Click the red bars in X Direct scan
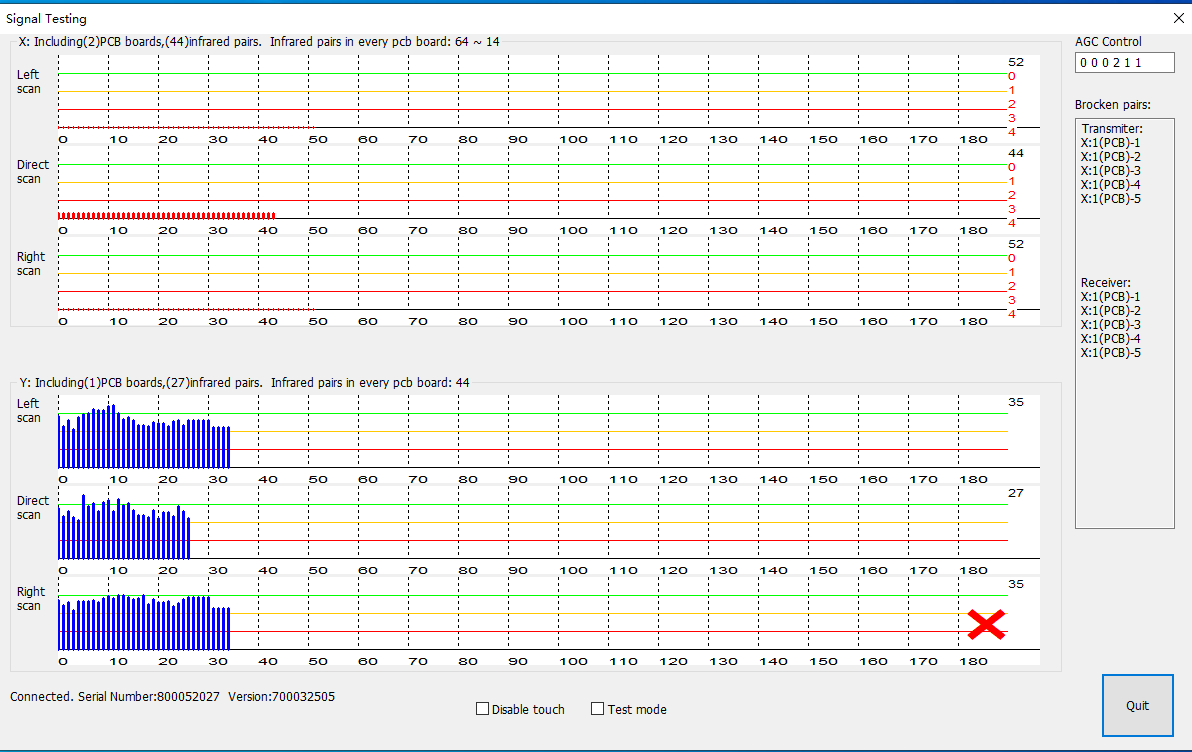This screenshot has height=752, width=1192. pos(165,215)
